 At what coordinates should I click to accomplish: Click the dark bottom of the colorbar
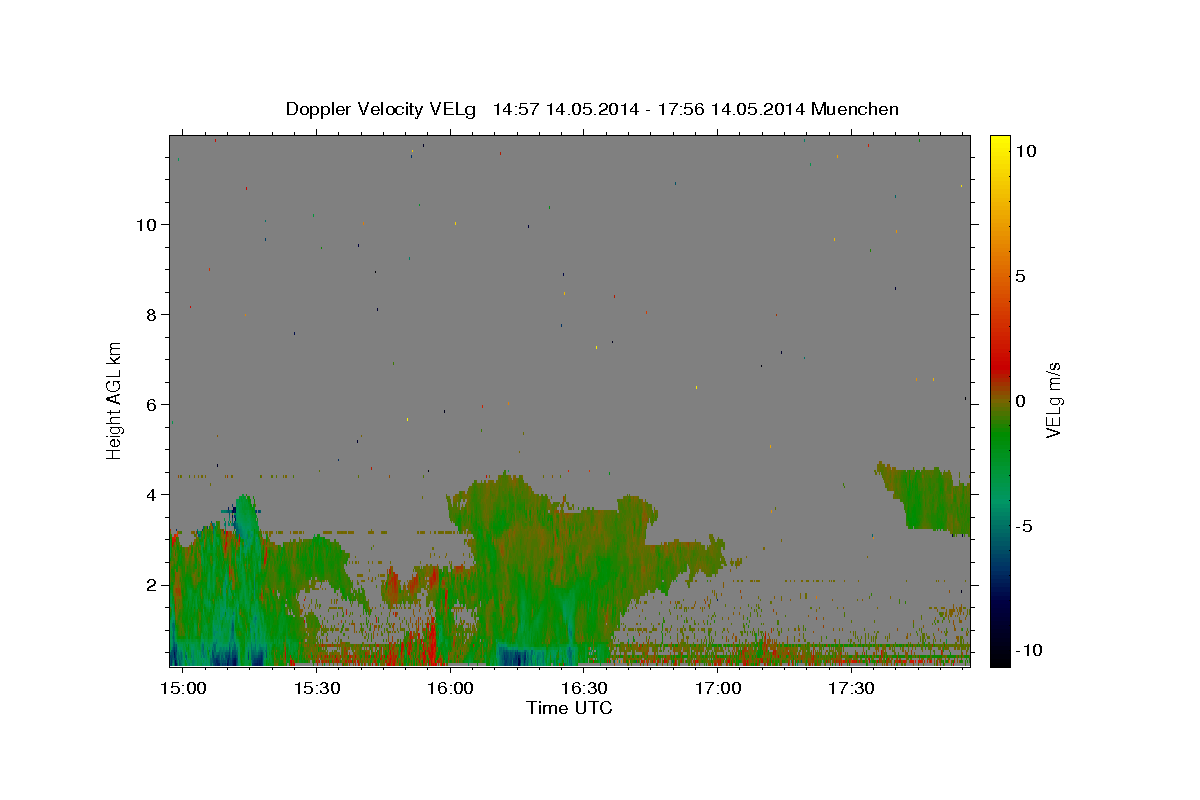[999, 659]
